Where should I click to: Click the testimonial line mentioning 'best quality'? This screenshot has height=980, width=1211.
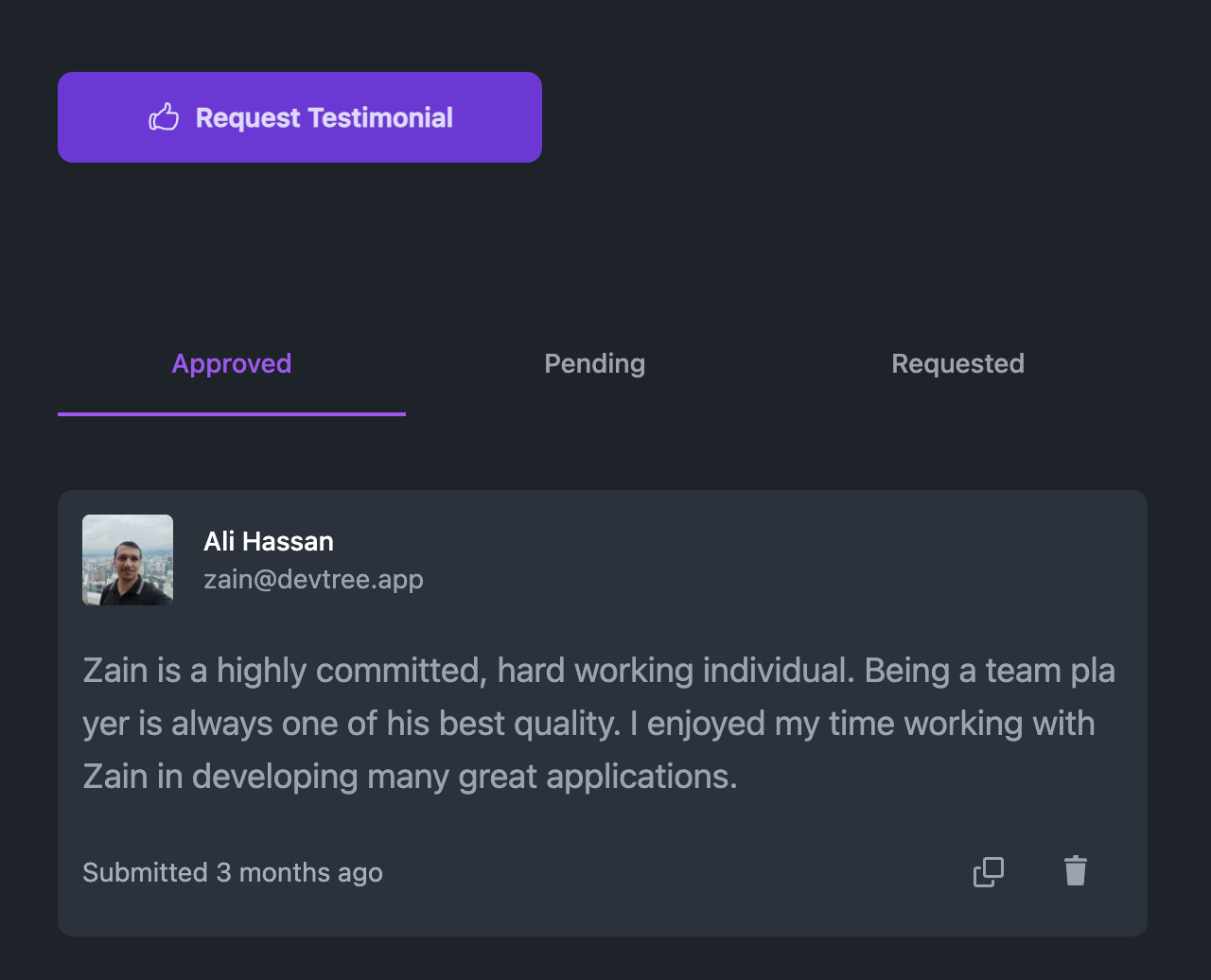pos(588,724)
